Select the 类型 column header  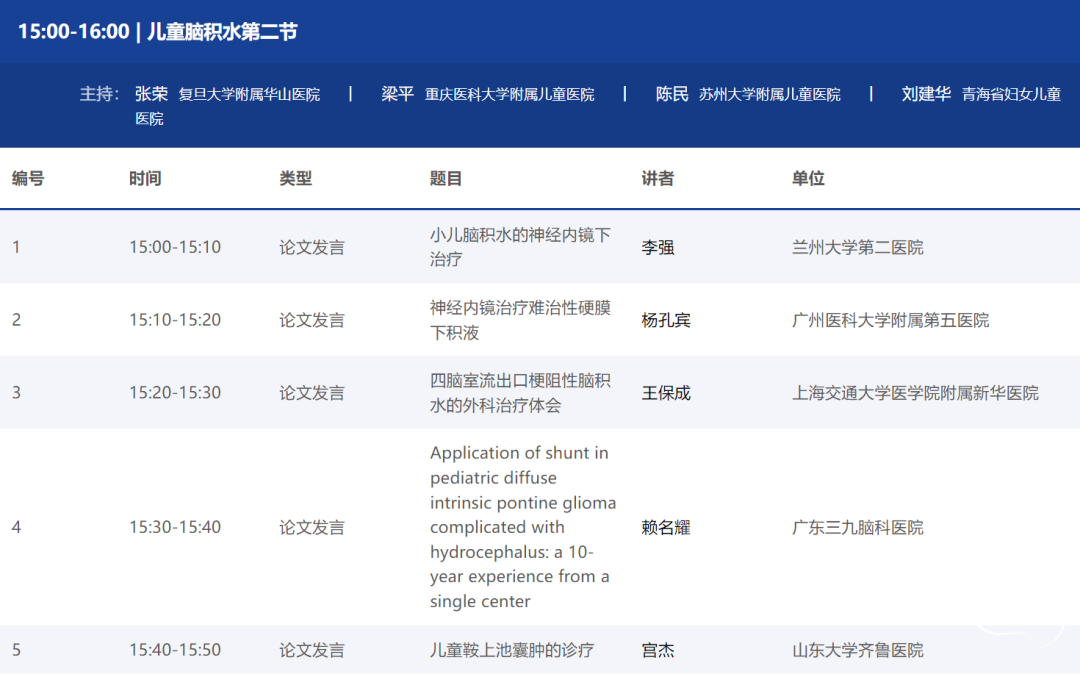pyautogui.click(x=295, y=179)
